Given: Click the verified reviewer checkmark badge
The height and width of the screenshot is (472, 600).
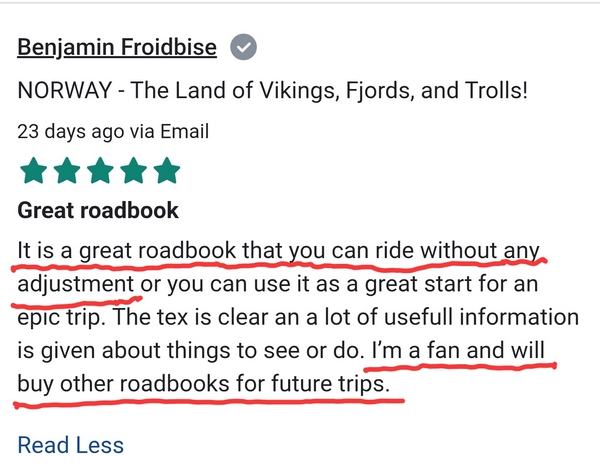Looking at the screenshot, I should pos(243,47).
